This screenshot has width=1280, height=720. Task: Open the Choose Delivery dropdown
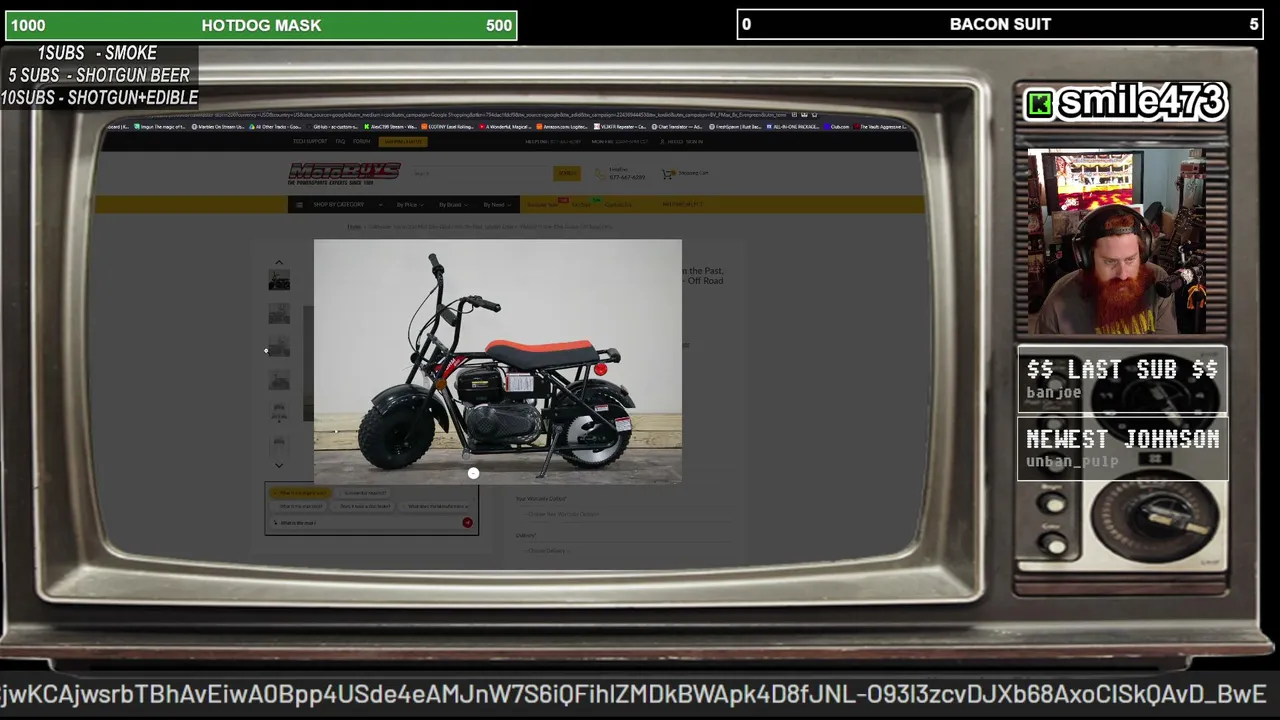pos(627,551)
